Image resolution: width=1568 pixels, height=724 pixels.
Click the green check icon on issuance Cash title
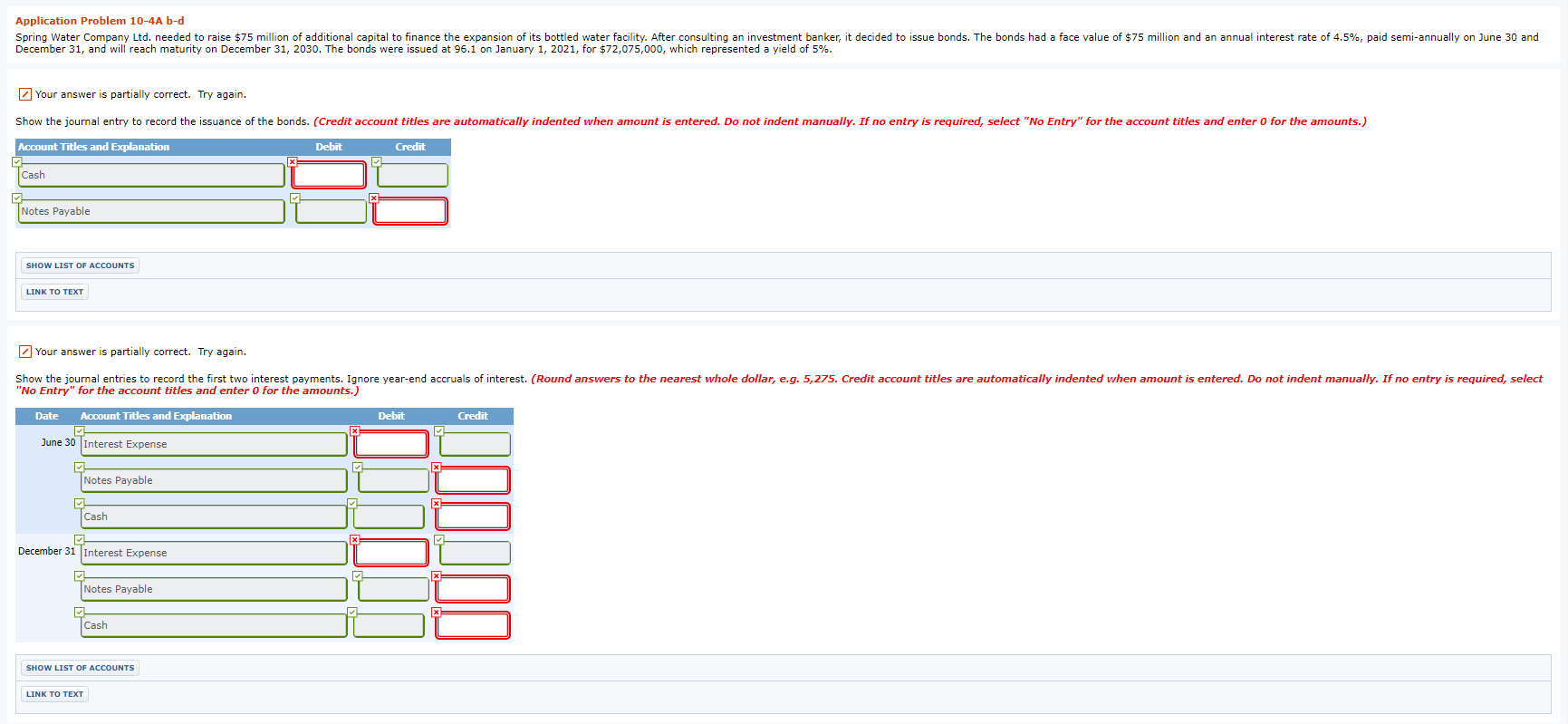16,161
